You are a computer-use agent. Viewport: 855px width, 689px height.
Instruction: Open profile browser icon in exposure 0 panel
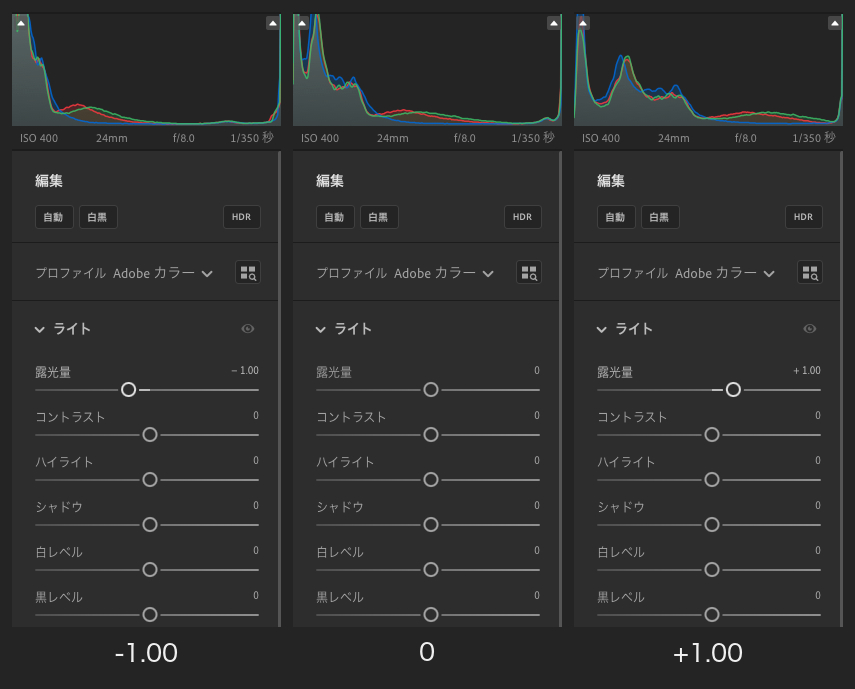pyautogui.click(x=528, y=273)
